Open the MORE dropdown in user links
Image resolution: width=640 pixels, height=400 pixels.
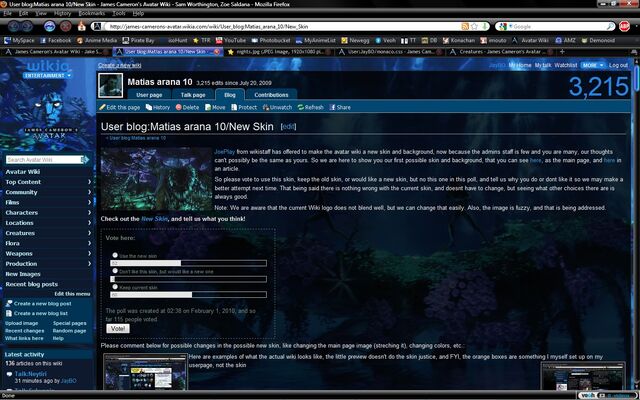[x=593, y=65]
